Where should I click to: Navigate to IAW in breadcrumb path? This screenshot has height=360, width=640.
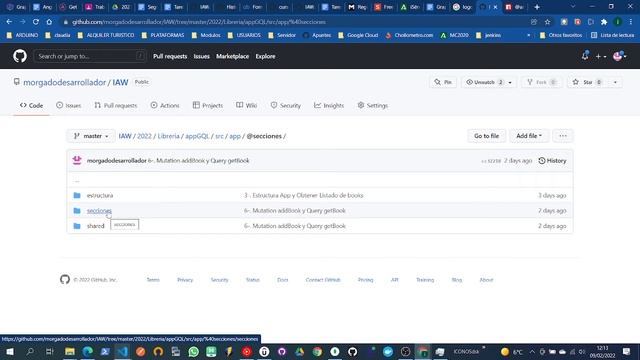(125, 136)
